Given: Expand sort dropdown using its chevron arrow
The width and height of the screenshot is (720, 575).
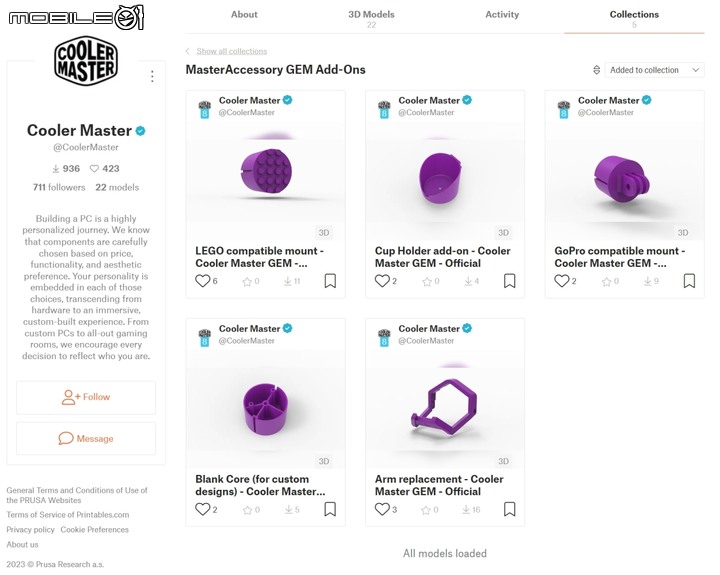Looking at the screenshot, I should tap(695, 70).
